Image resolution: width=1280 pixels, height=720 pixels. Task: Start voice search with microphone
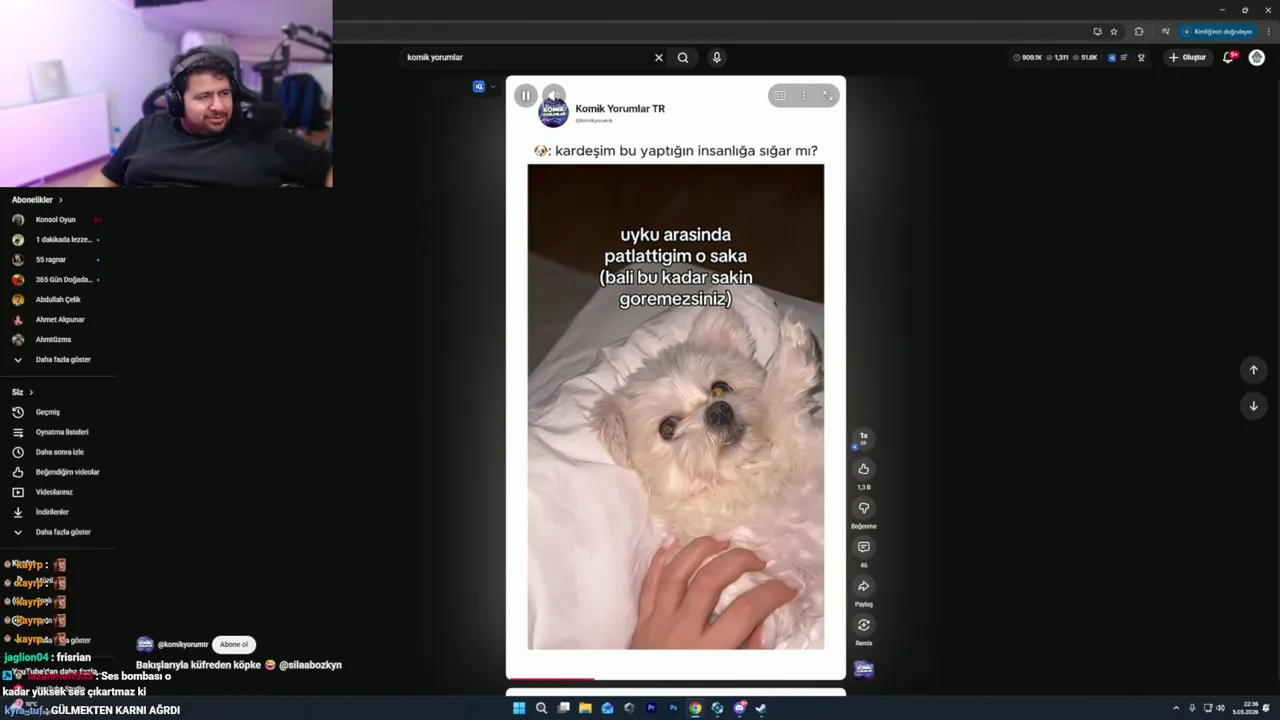717,58
